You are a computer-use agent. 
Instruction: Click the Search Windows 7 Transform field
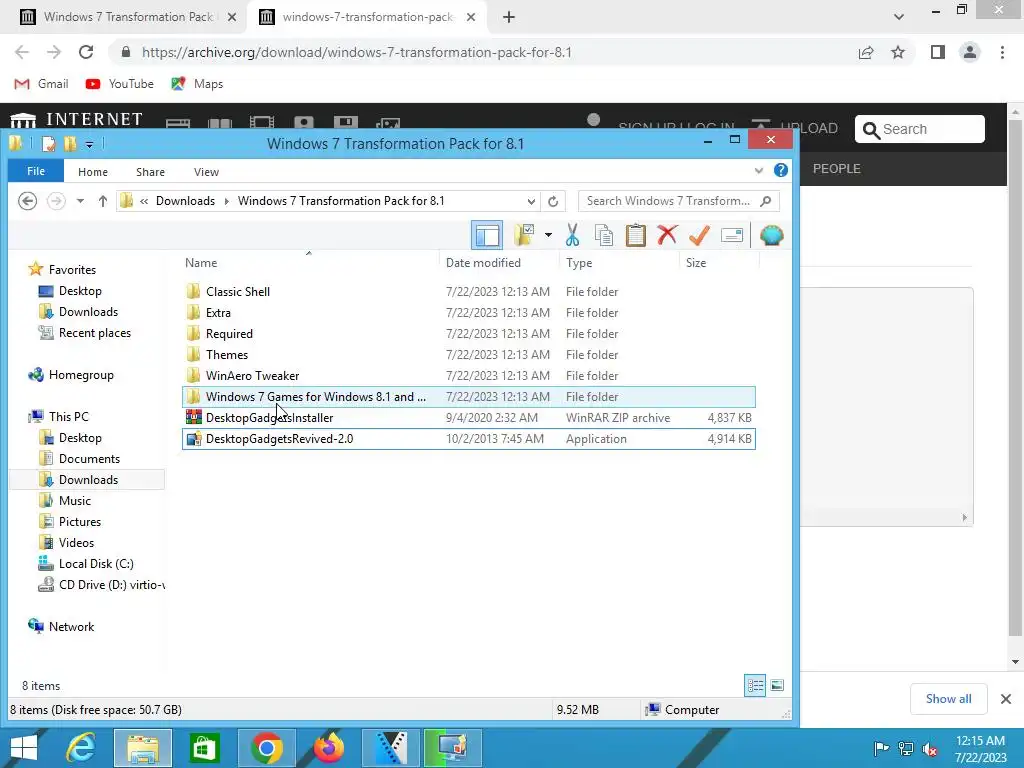[679, 200]
